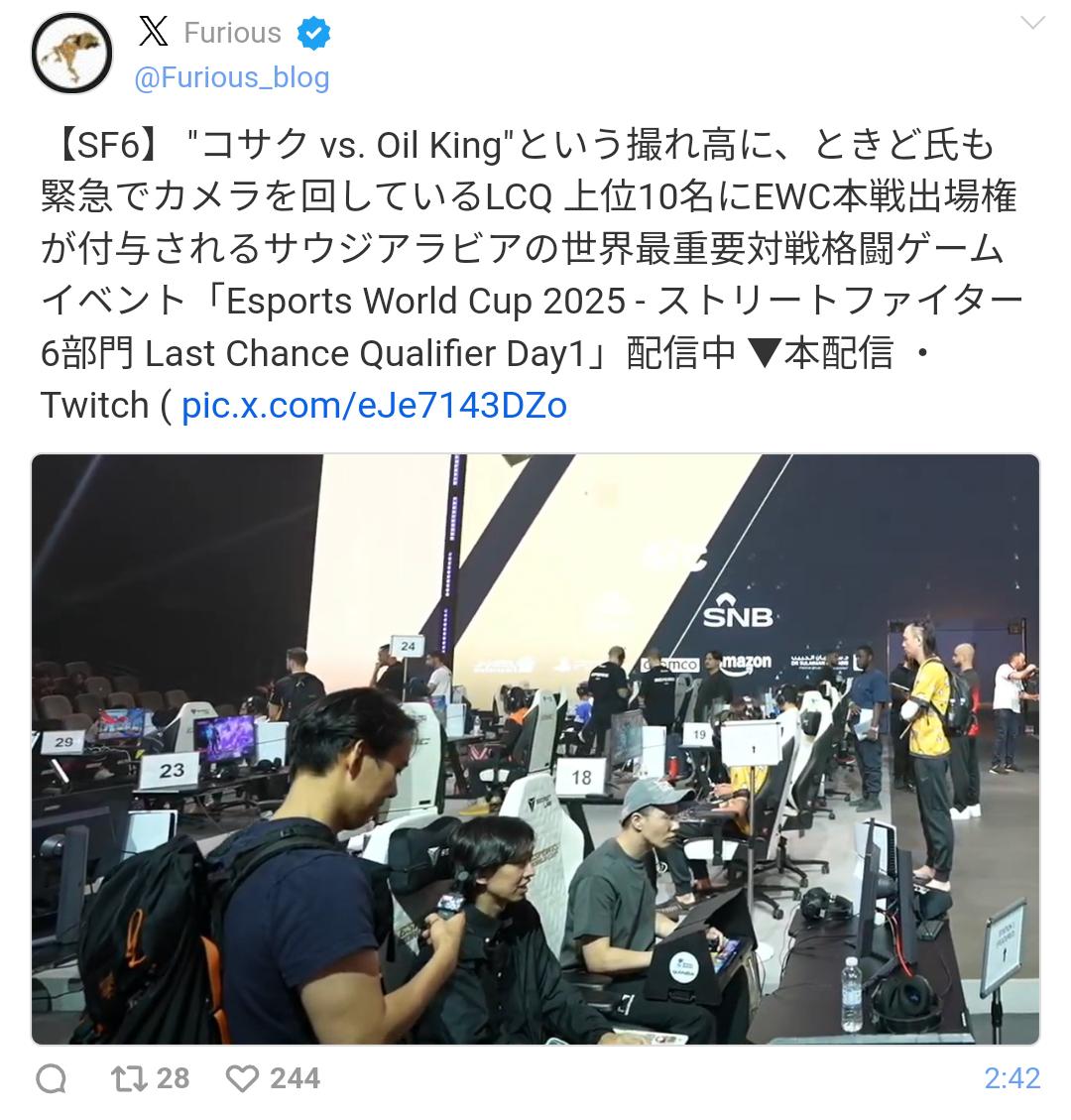Click the retweet count 28
Viewport: 1071px width, 1120px height.
tap(173, 1078)
